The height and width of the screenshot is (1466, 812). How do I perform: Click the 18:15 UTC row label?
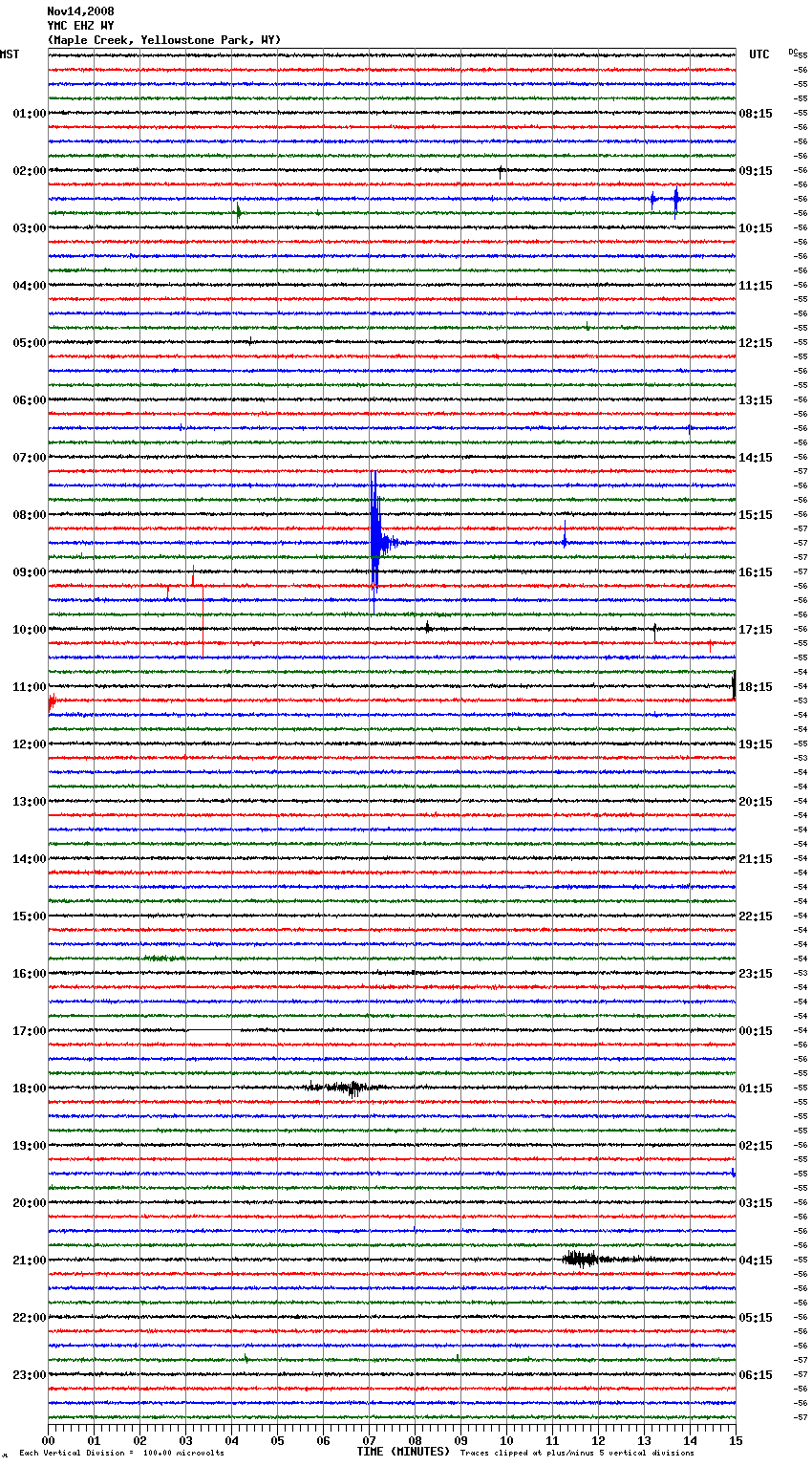click(x=756, y=687)
